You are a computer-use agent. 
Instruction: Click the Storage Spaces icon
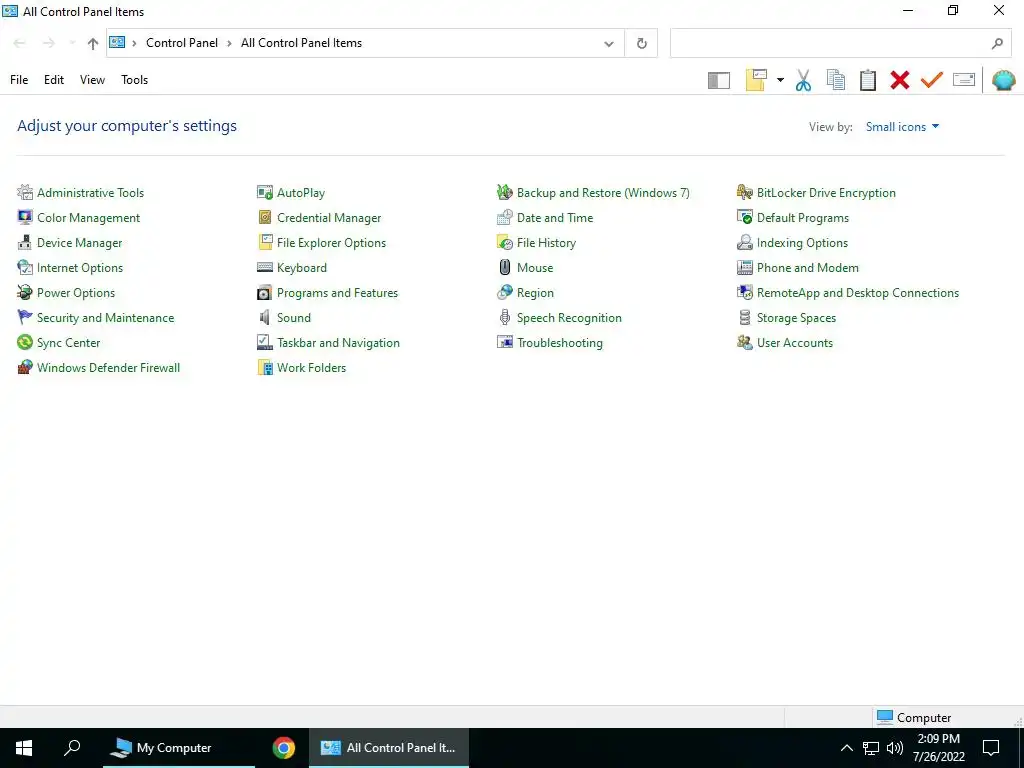[x=744, y=317]
